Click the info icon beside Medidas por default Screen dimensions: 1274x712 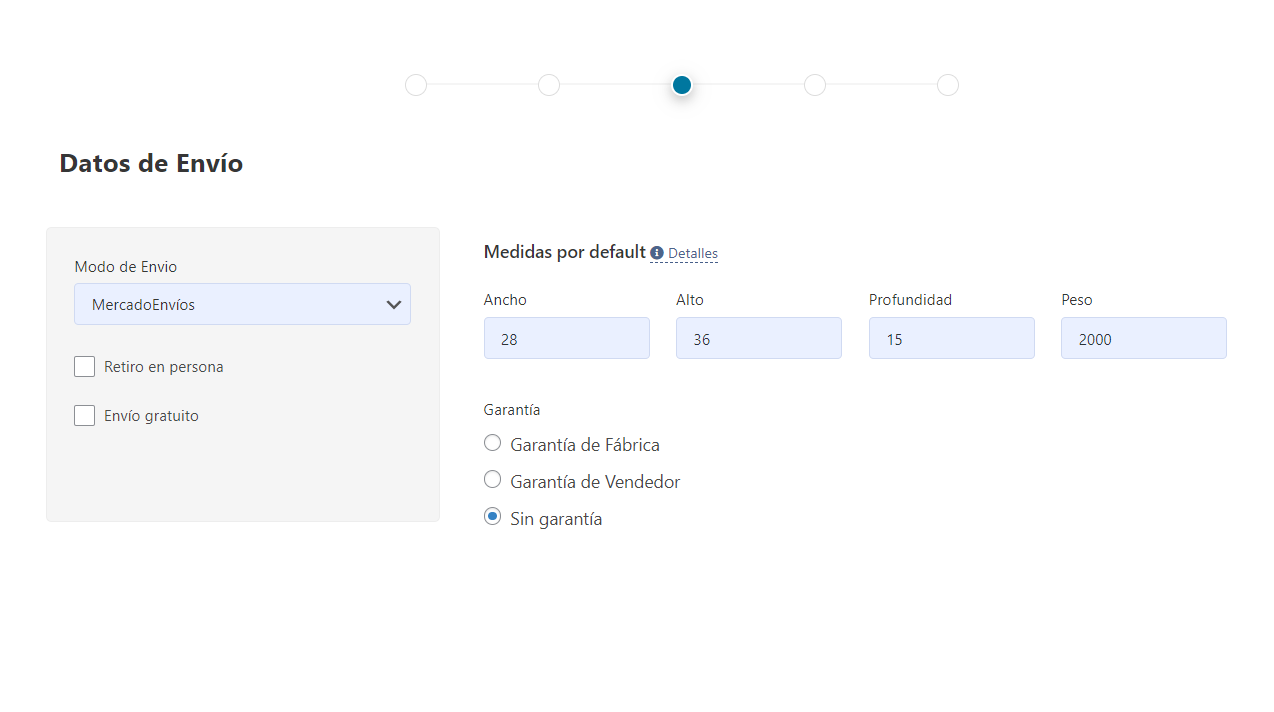click(x=657, y=253)
